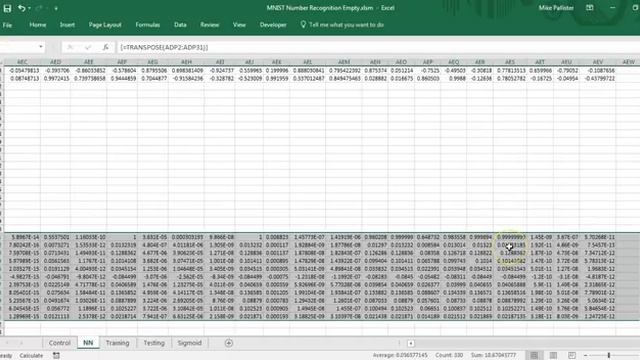Viewport: 640px width, 360px height.
Task: Select the Data ribbon tab
Action: [180, 25]
